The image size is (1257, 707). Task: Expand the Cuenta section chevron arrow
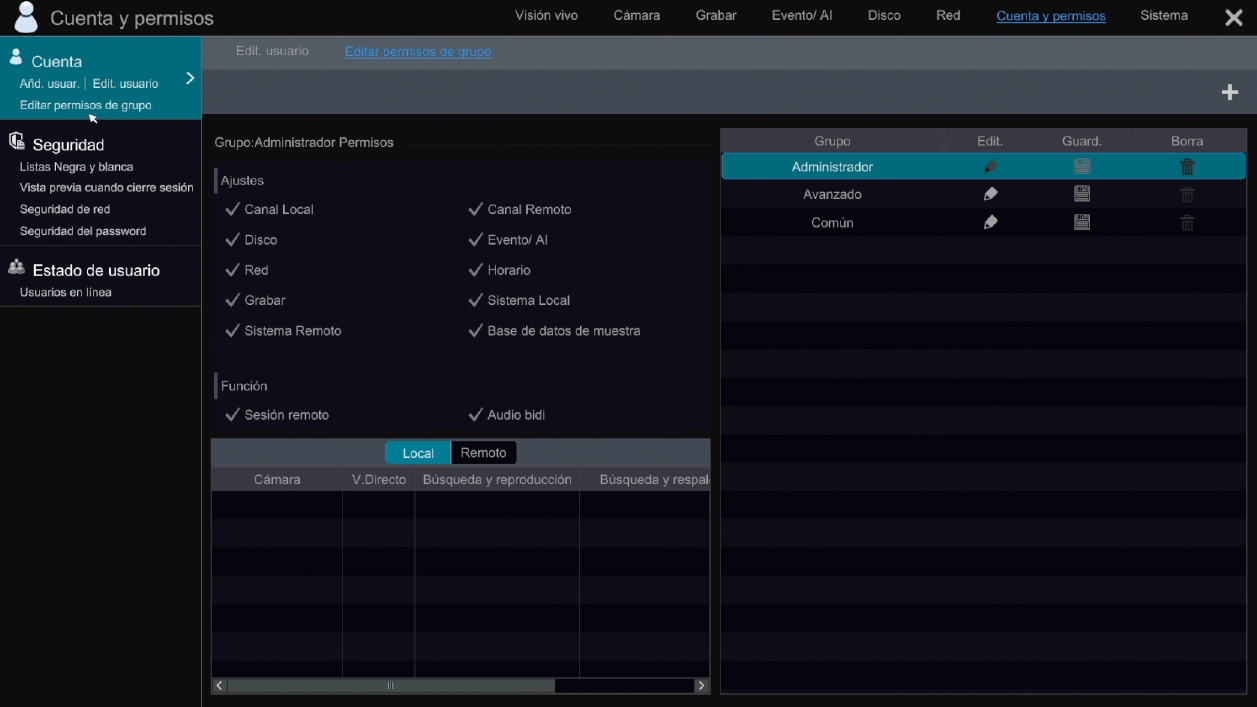coord(190,78)
